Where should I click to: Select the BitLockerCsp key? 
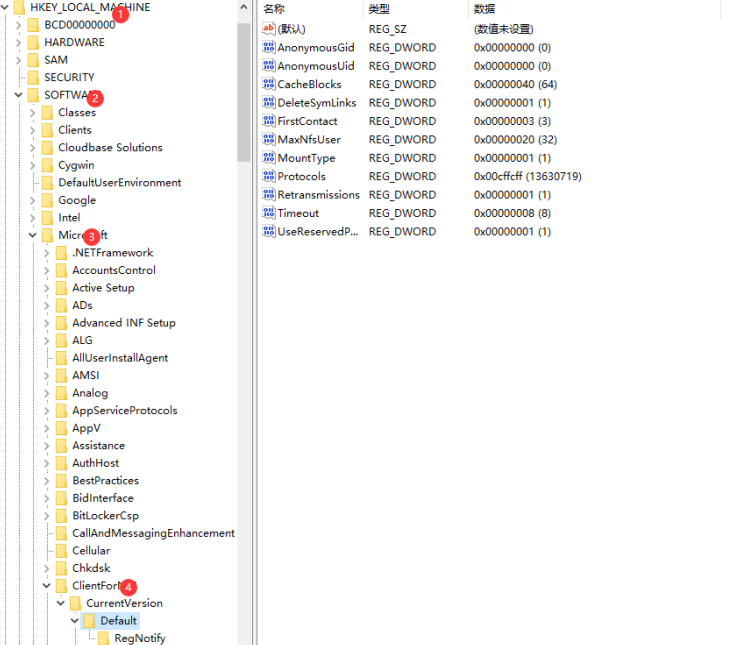[105, 516]
